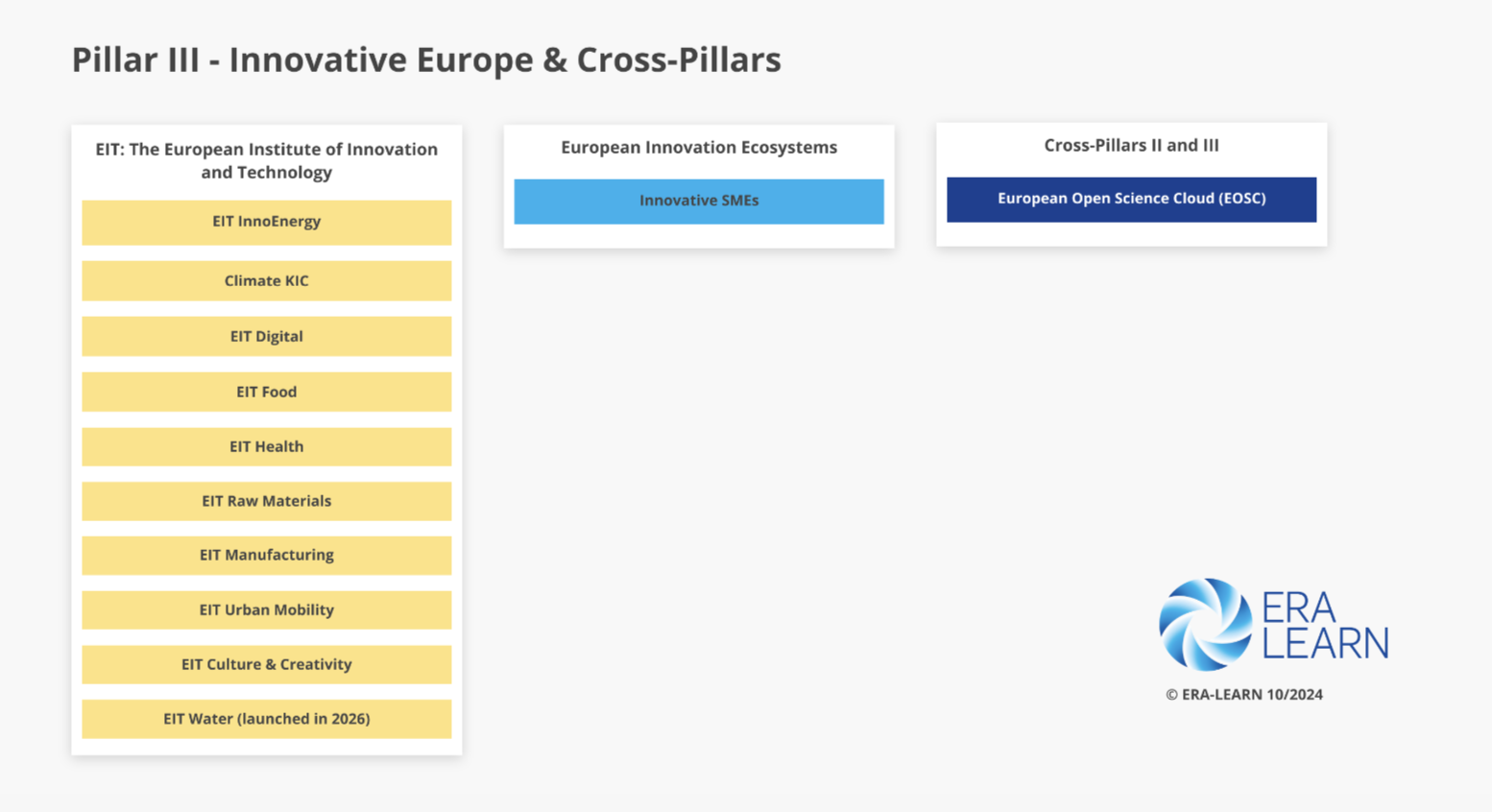Screen dimensions: 1492x812
Task: Select the Climate KIC entry
Action: pos(266,281)
